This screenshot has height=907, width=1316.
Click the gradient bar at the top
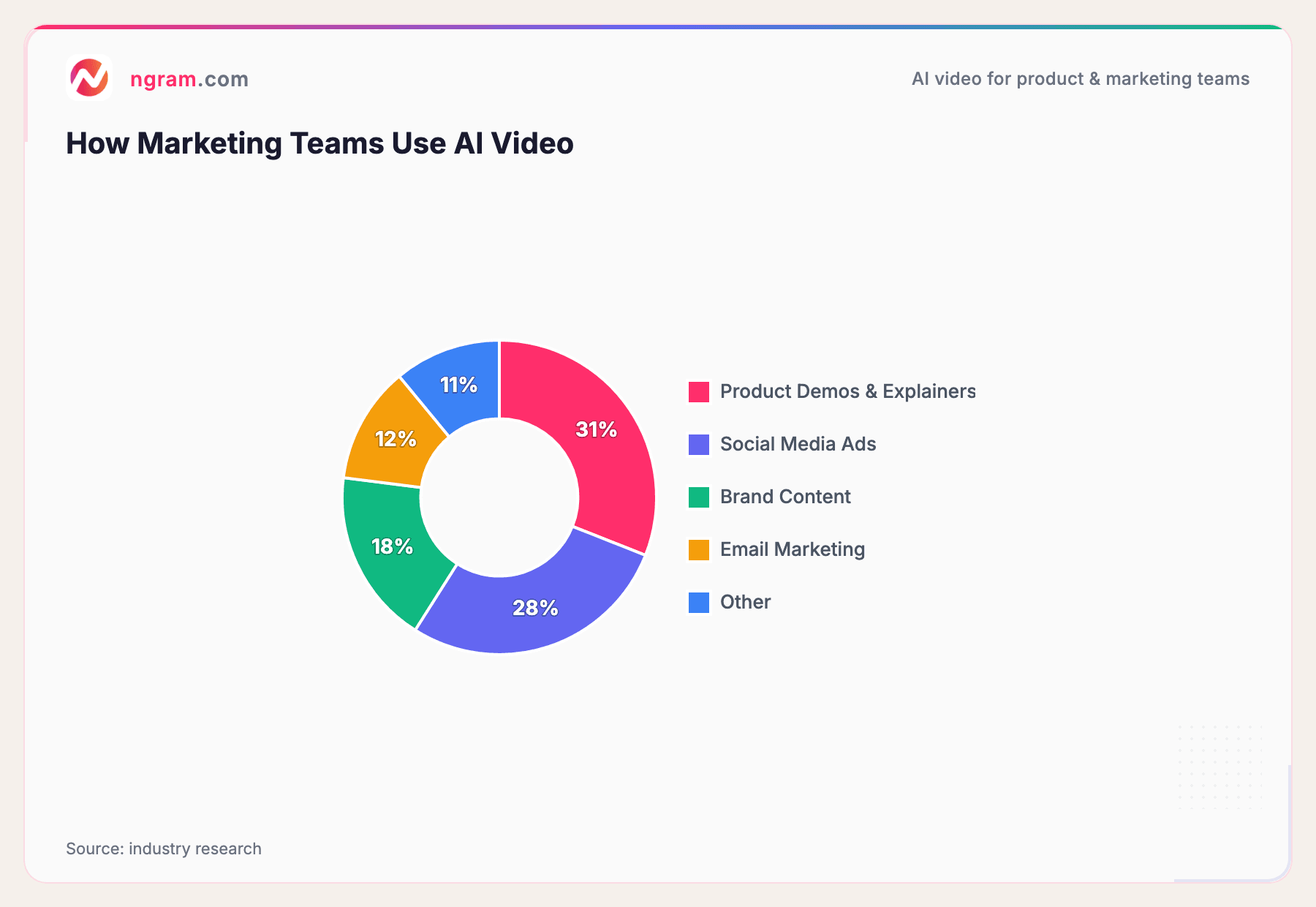pyautogui.click(x=658, y=24)
